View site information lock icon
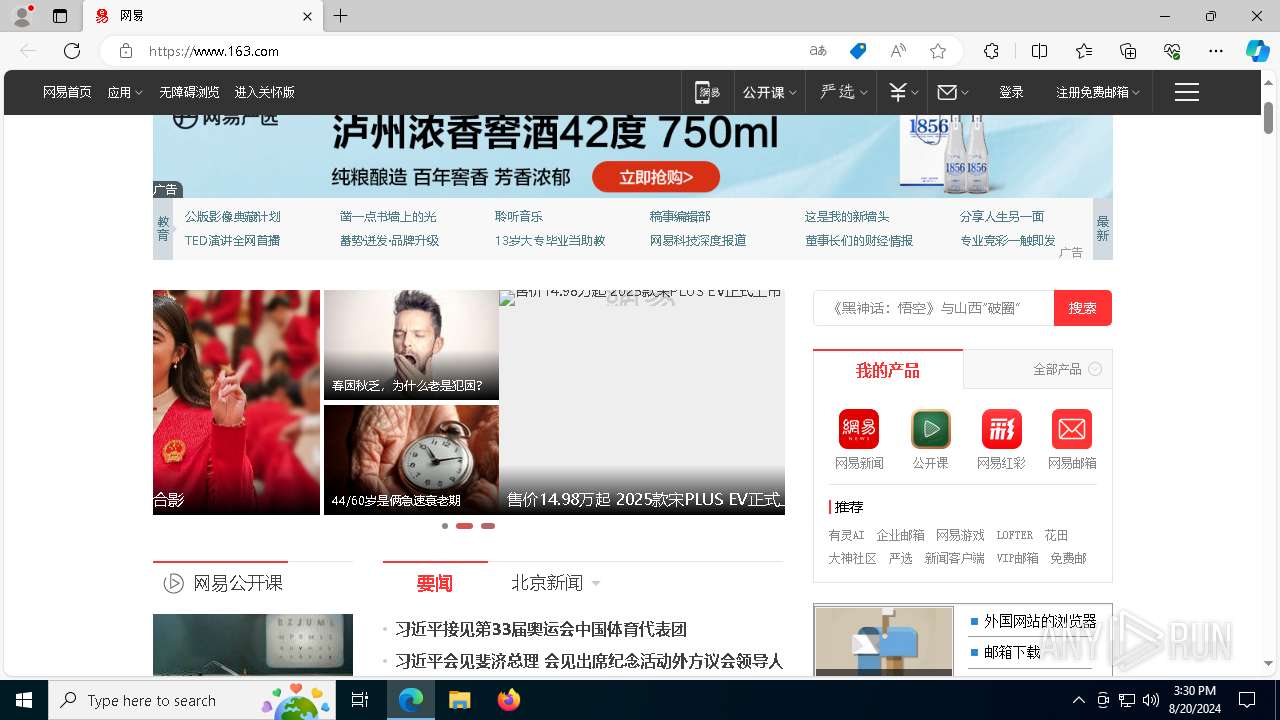Image resolution: width=1280 pixels, height=720 pixels. pos(125,51)
